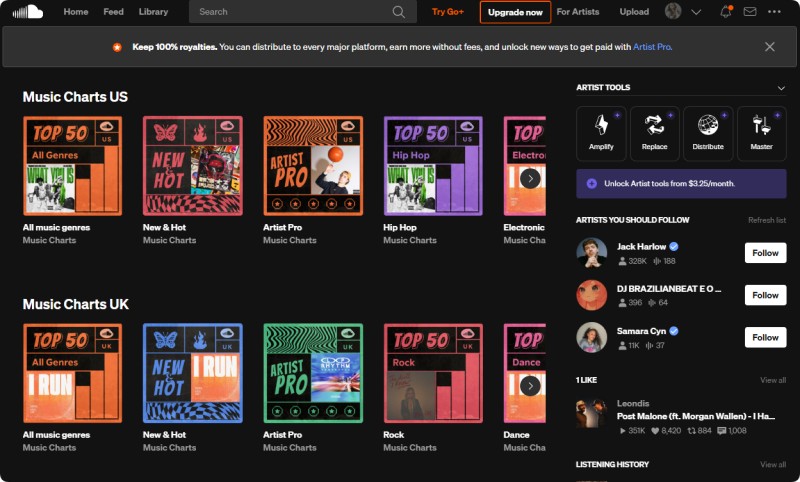Click the Dance title under UK charts
800x482 pixels.
(x=516, y=435)
